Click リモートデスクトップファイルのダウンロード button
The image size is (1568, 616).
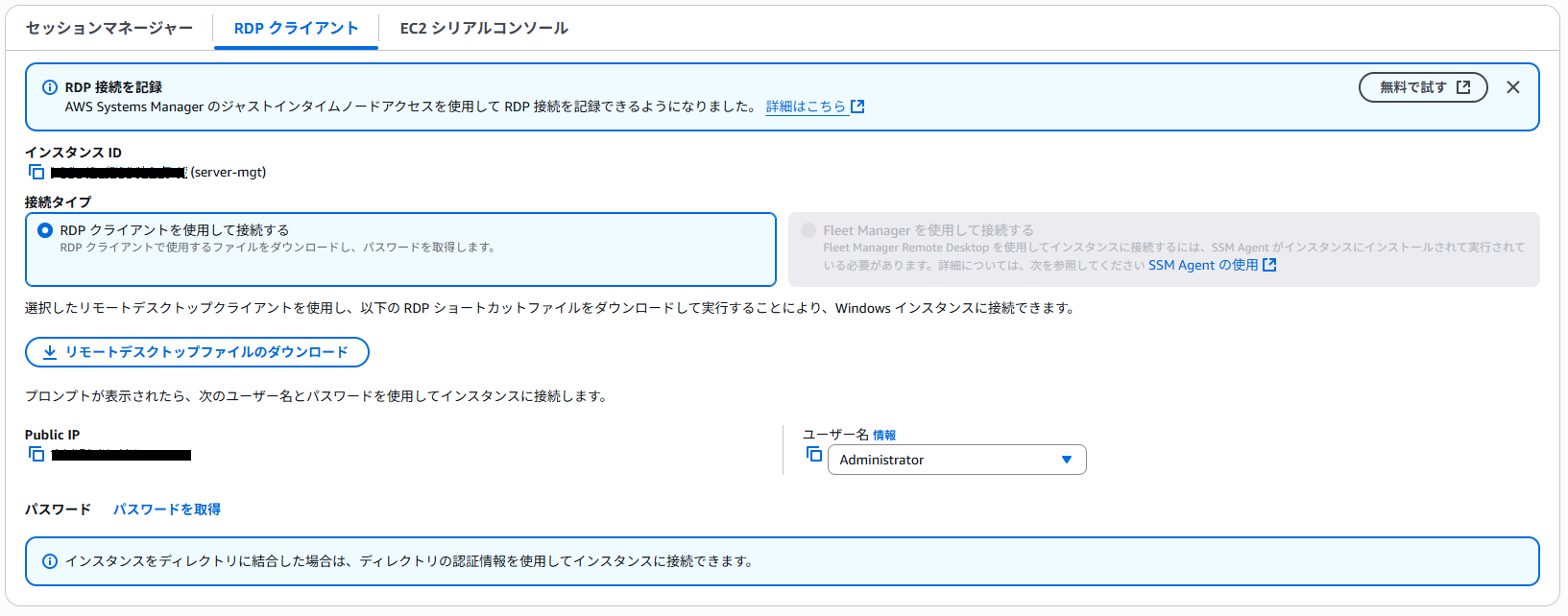click(197, 352)
